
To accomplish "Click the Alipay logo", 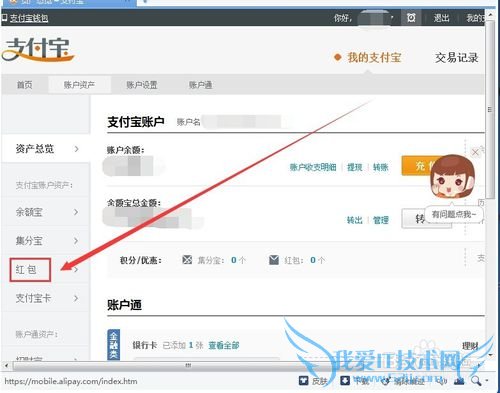I will [x=38, y=50].
